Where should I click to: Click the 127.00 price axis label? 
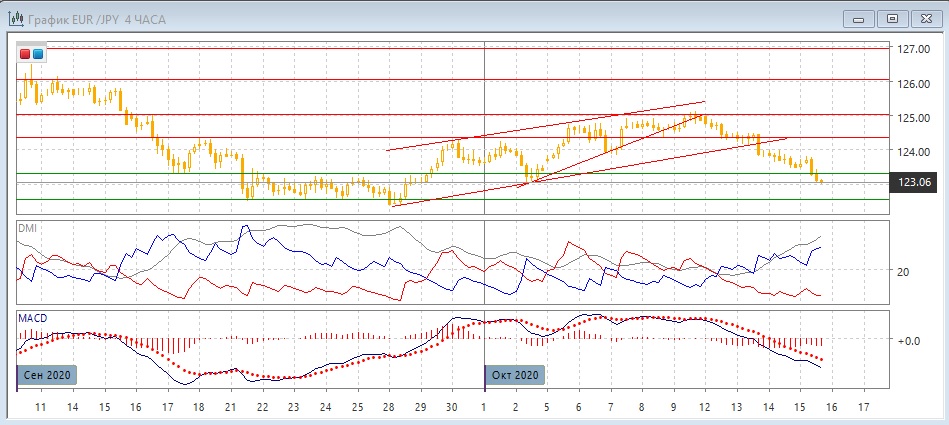pyautogui.click(x=914, y=49)
